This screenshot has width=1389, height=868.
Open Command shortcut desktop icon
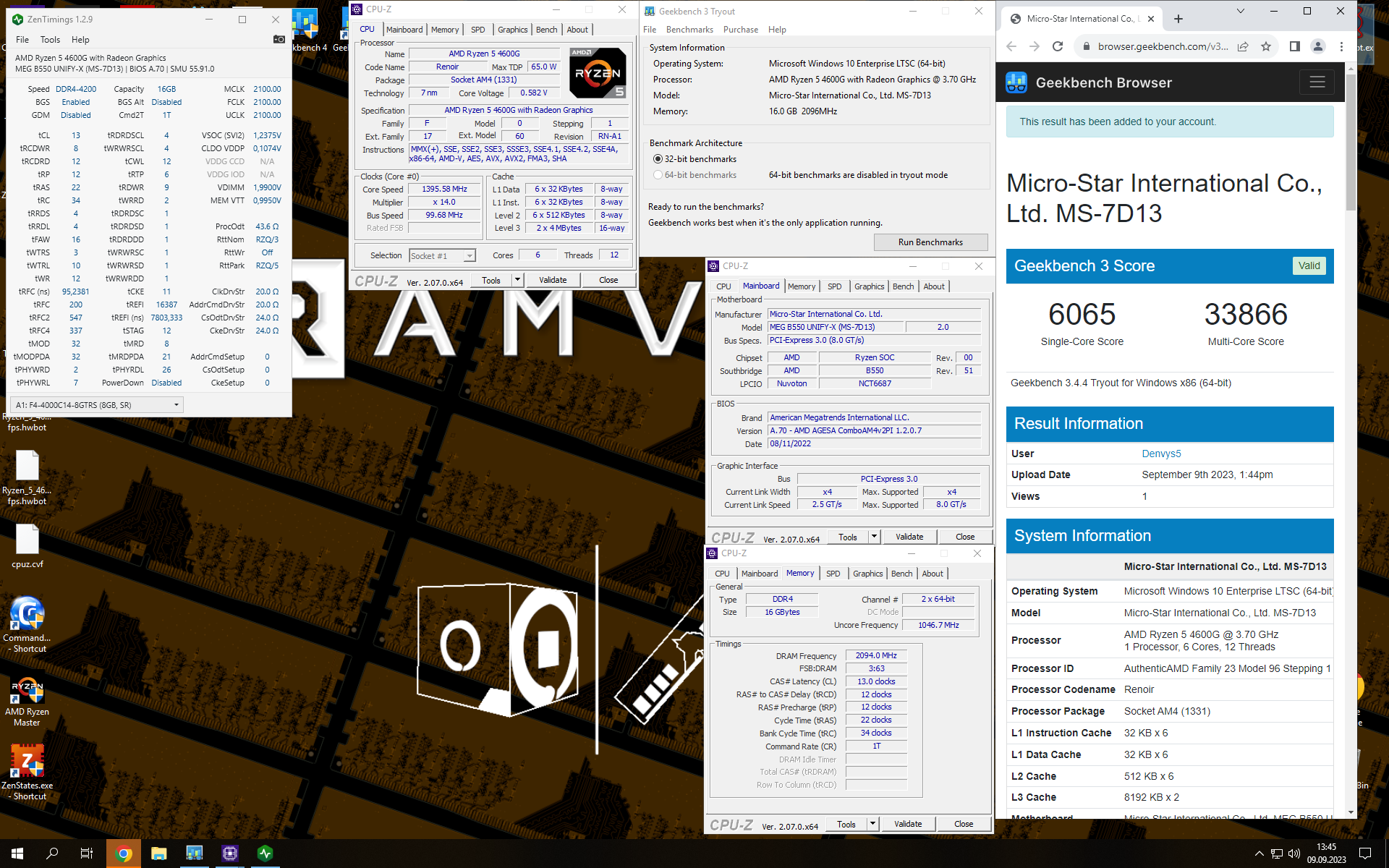click(x=27, y=624)
